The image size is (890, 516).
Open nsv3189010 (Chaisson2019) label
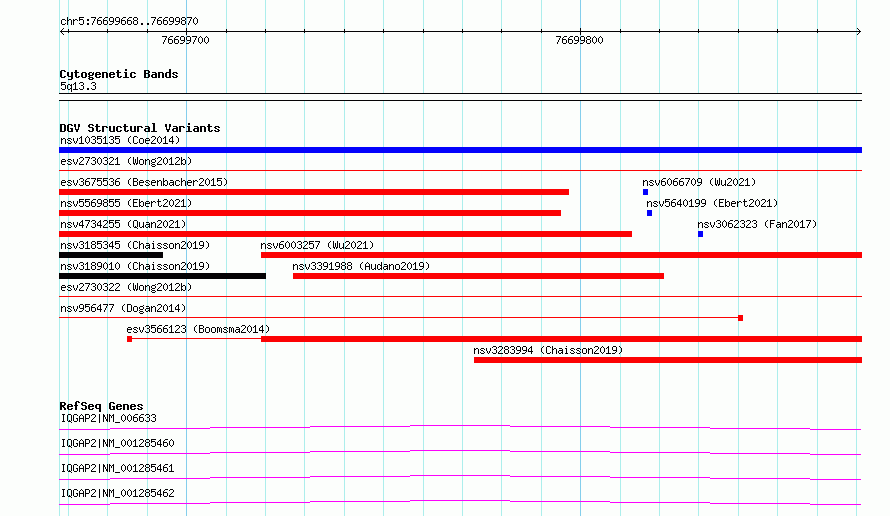[x=135, y=266]
